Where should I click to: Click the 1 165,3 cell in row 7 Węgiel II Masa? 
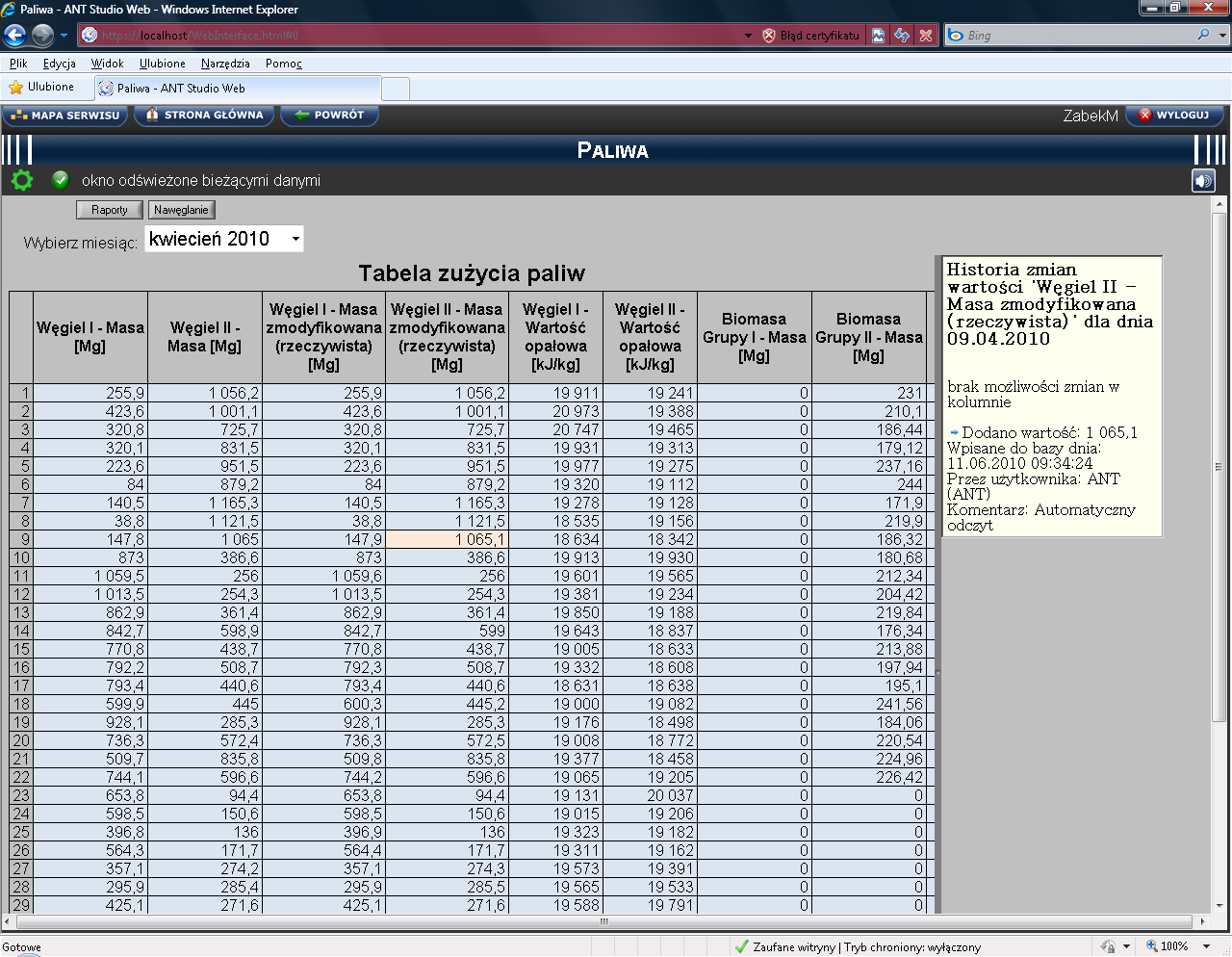tap(205, 503)
